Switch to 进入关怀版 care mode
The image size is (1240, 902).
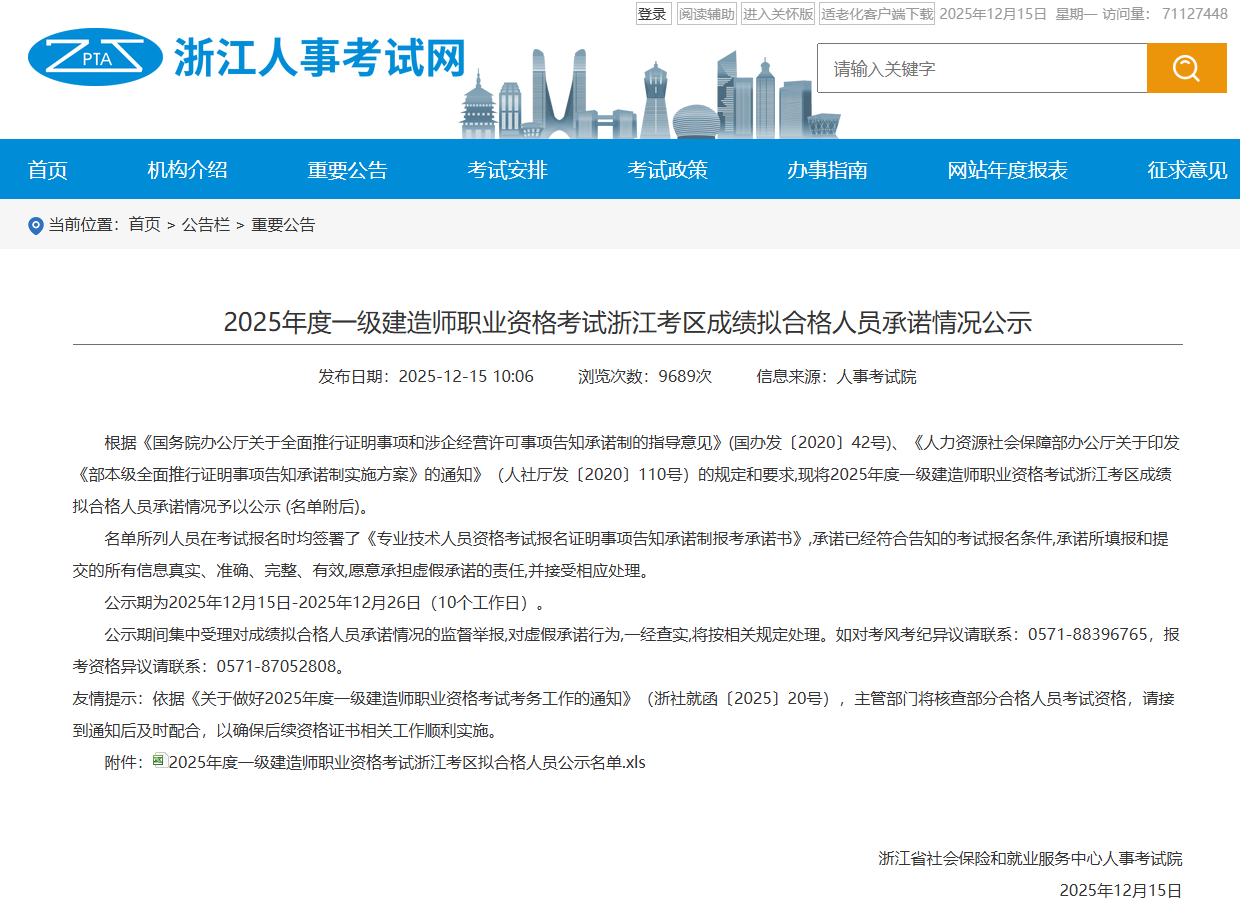pos(777,14)
